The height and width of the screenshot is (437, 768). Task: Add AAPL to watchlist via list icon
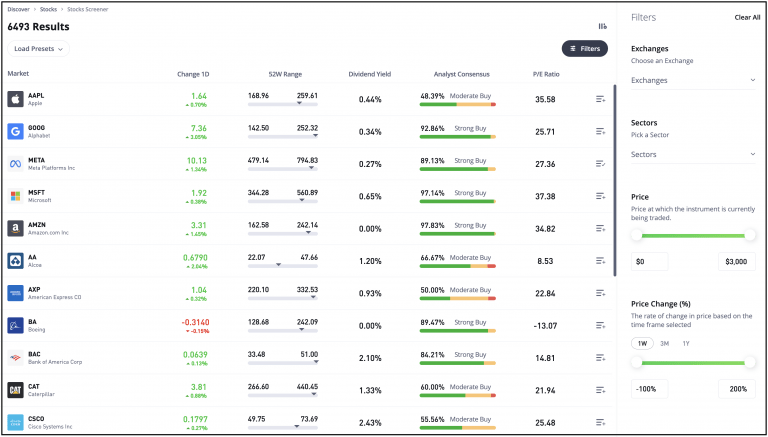click(x=600, y=99)
